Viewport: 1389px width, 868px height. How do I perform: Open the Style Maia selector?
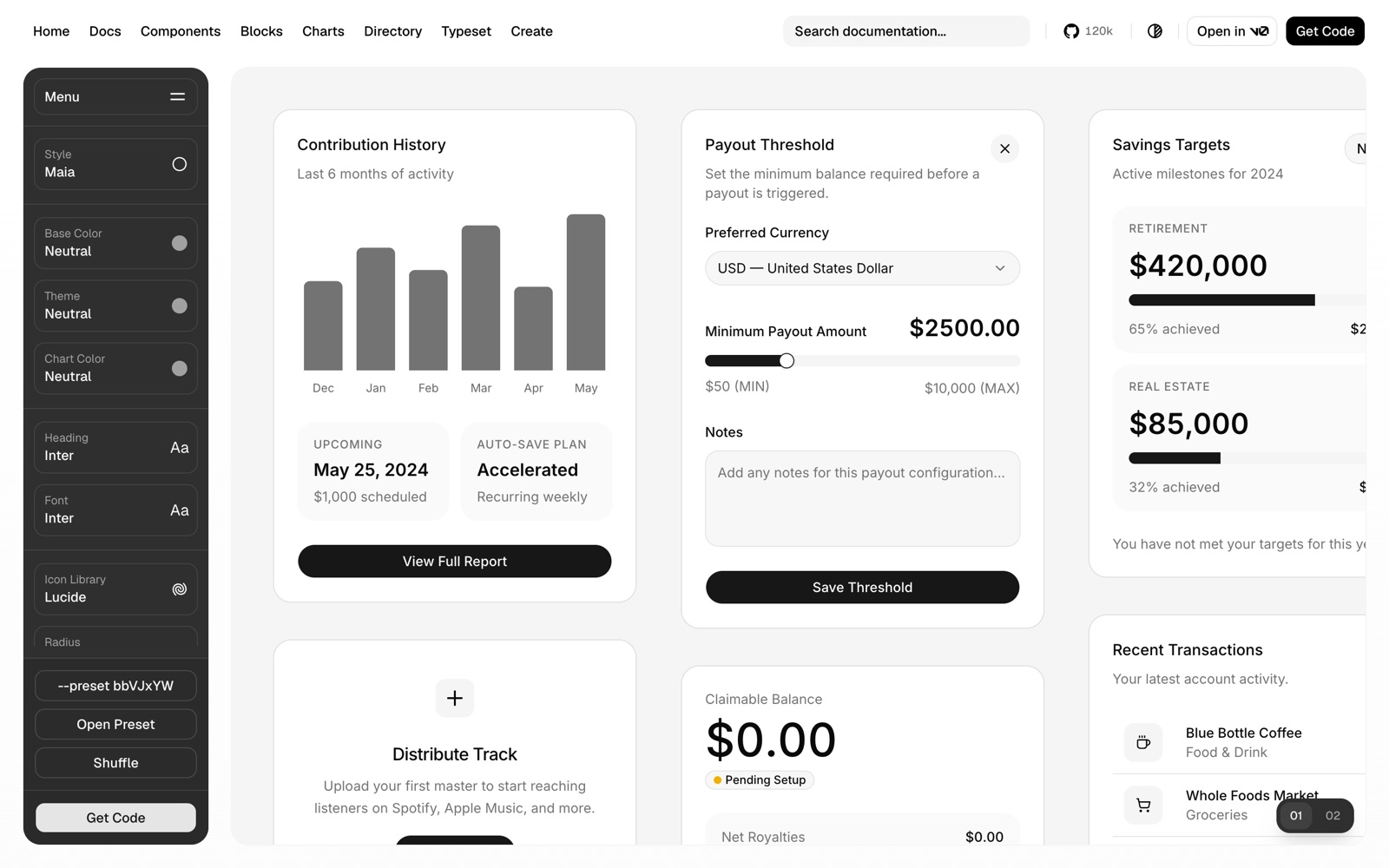[x=115, y=163]
